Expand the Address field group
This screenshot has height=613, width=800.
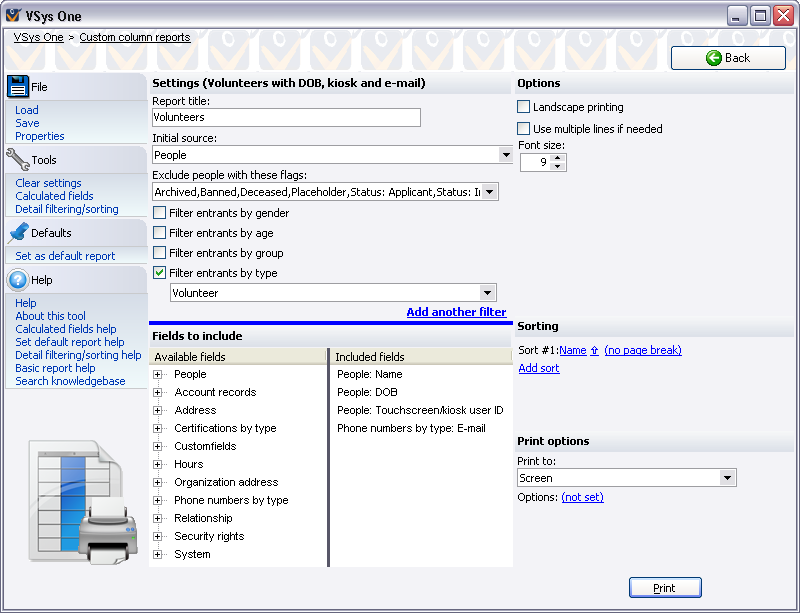[x=158, y=410]
